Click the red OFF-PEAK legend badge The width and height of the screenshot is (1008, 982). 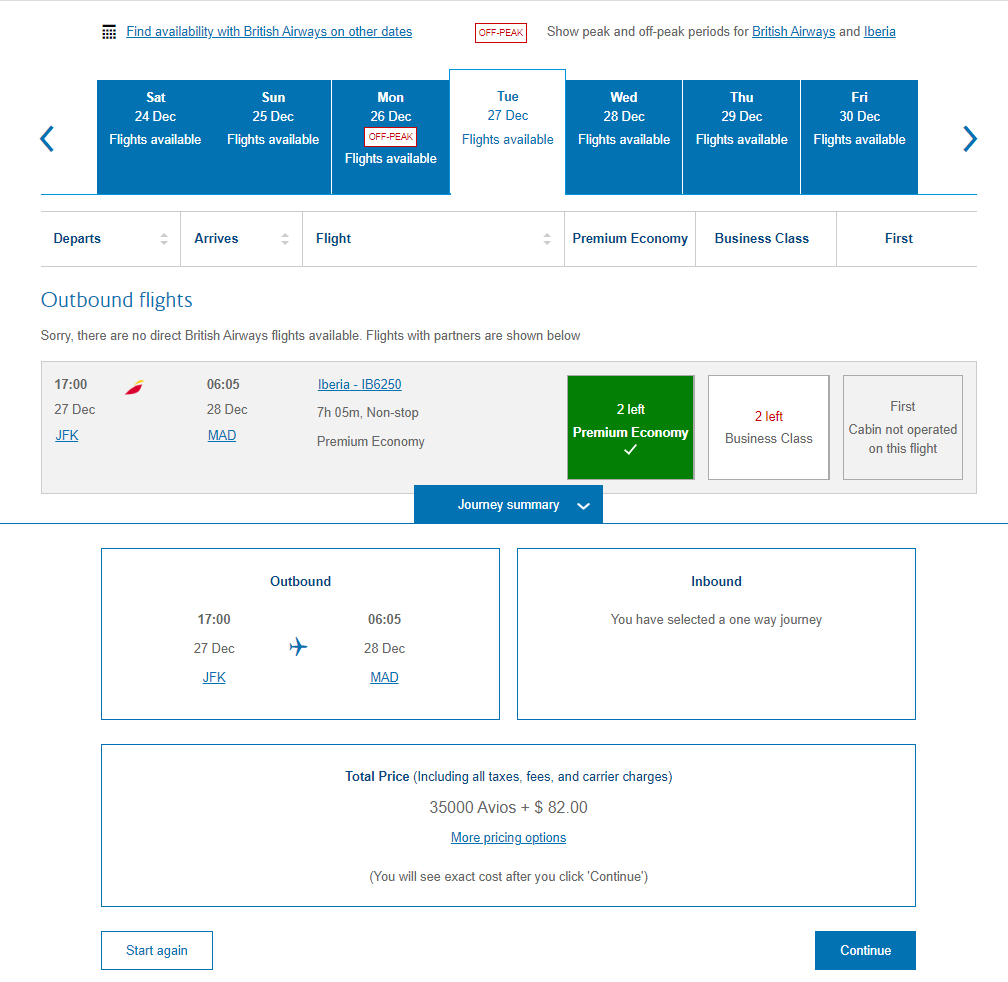500,32
